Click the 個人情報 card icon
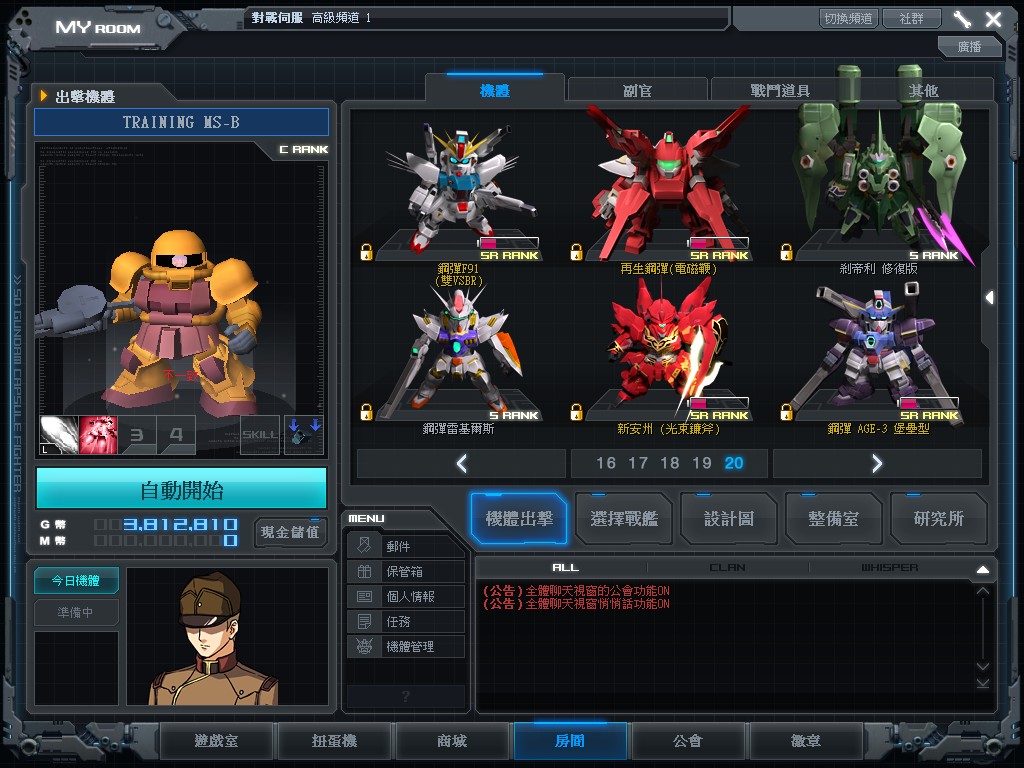Image resolution: width=1024 pixels, height=768 pixels. coord(364,596)
